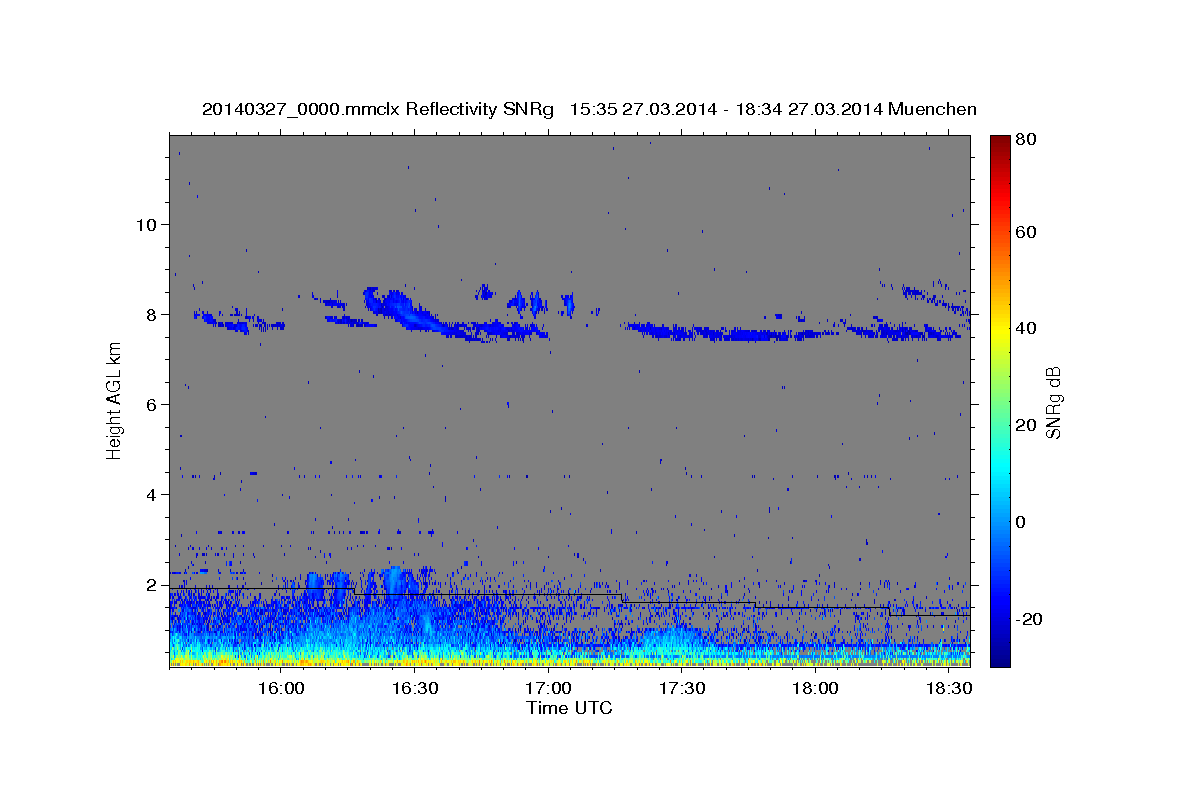Click the height tick label 4

[150, 494]
